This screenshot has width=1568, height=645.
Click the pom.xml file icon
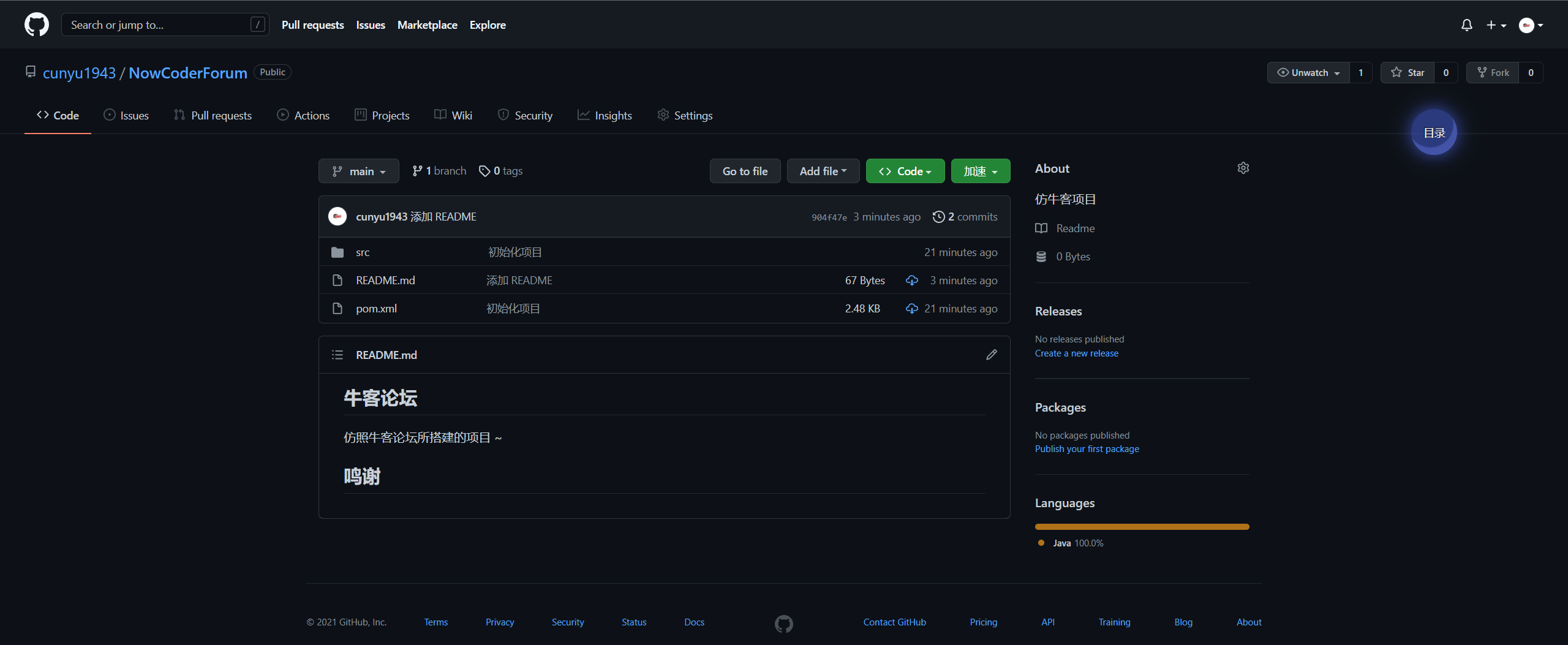337,309
